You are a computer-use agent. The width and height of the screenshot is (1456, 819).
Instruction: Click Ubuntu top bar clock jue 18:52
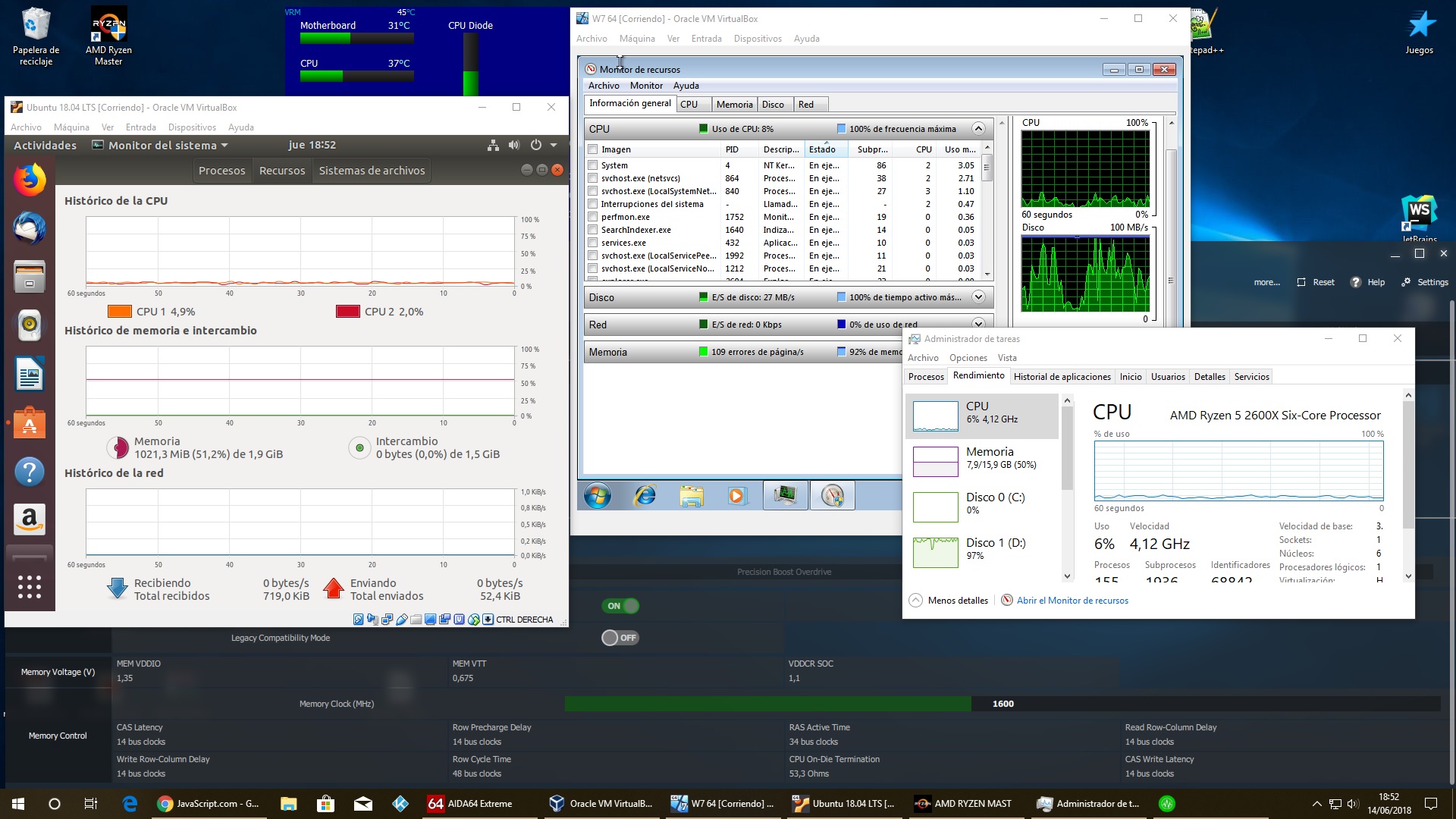[x=312, y=145]
